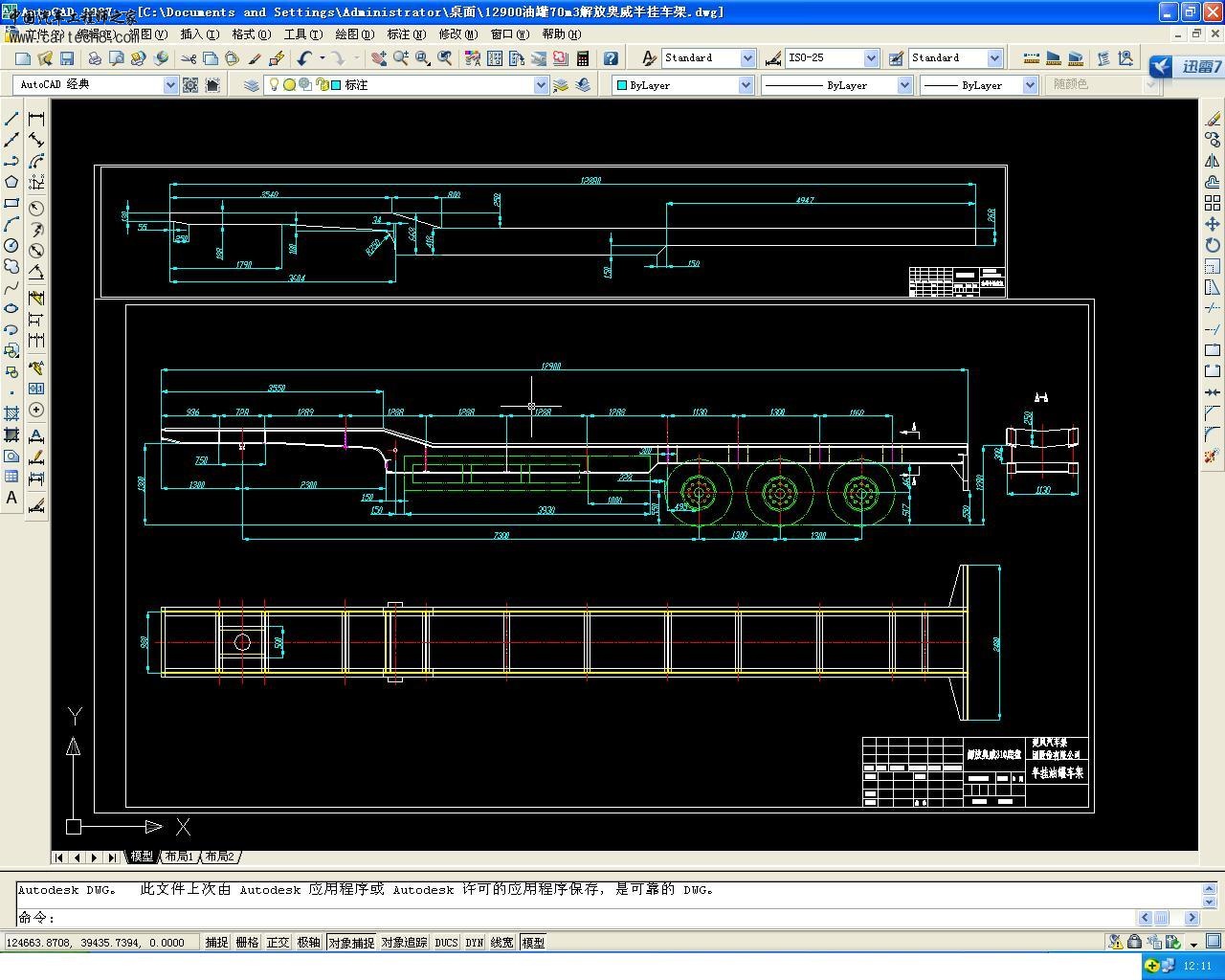Open the Layer Properties Manager icon

tap(251, 85)
